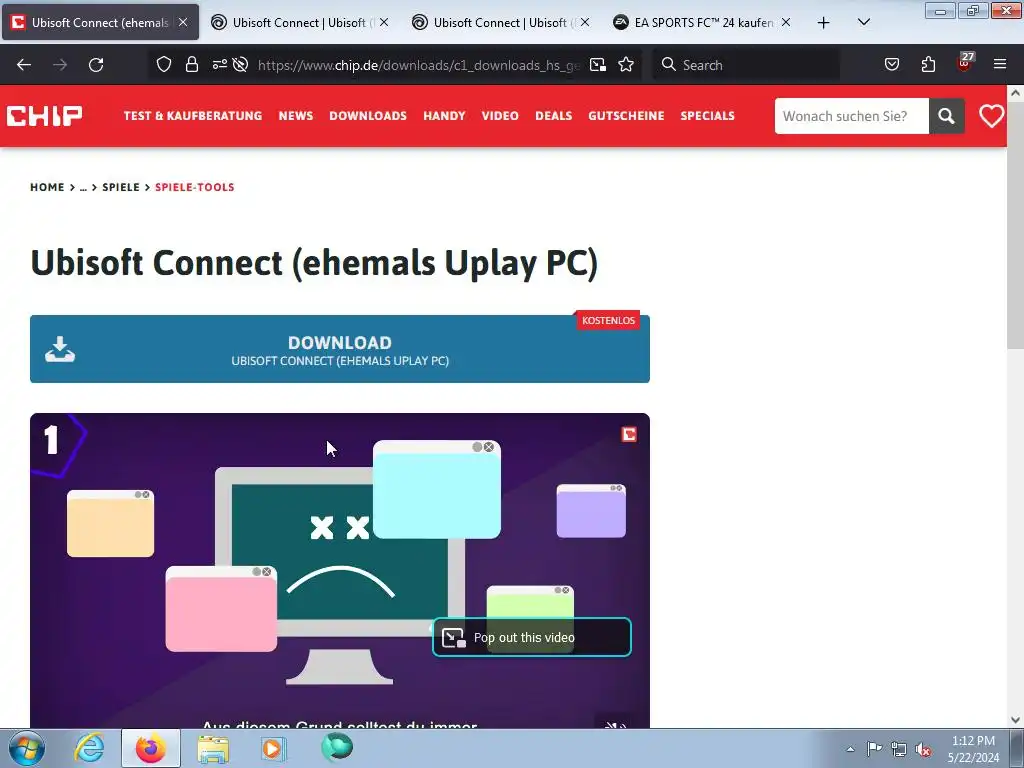Click the page vertical scrollbar thumb
Screen dimensions: 1024x768
coord(1015,225)
